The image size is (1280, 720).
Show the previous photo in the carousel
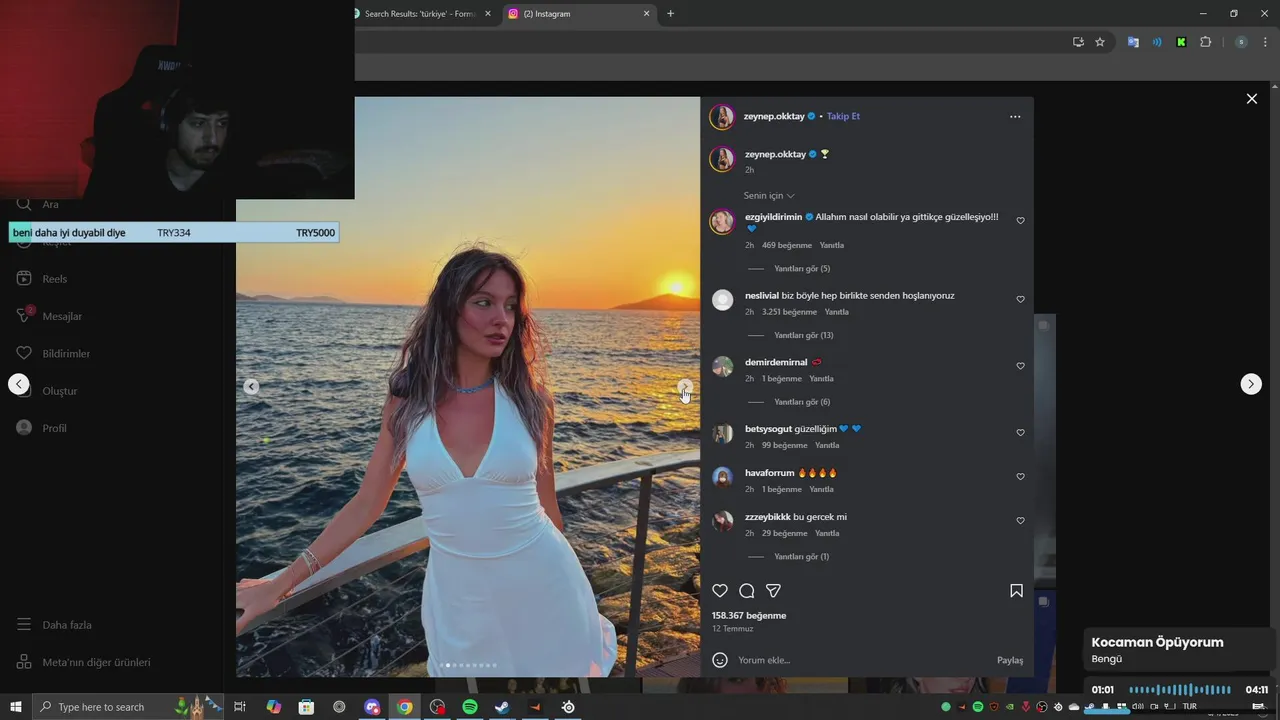[251, 387]
